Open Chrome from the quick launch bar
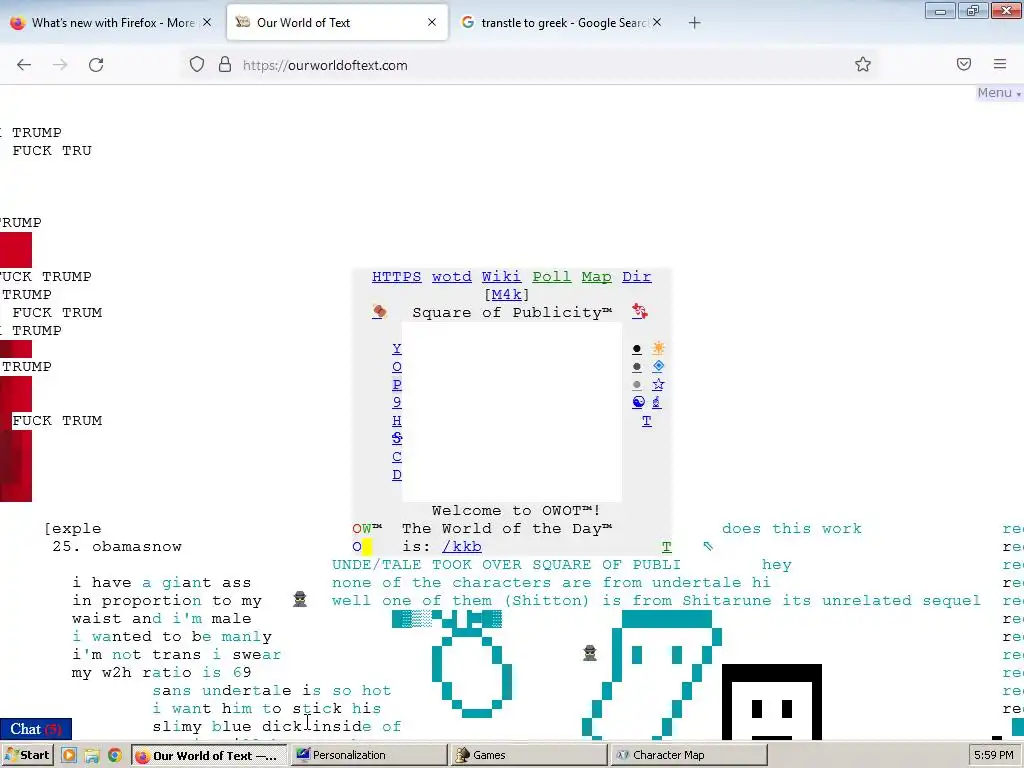 [x=115, y=756]
